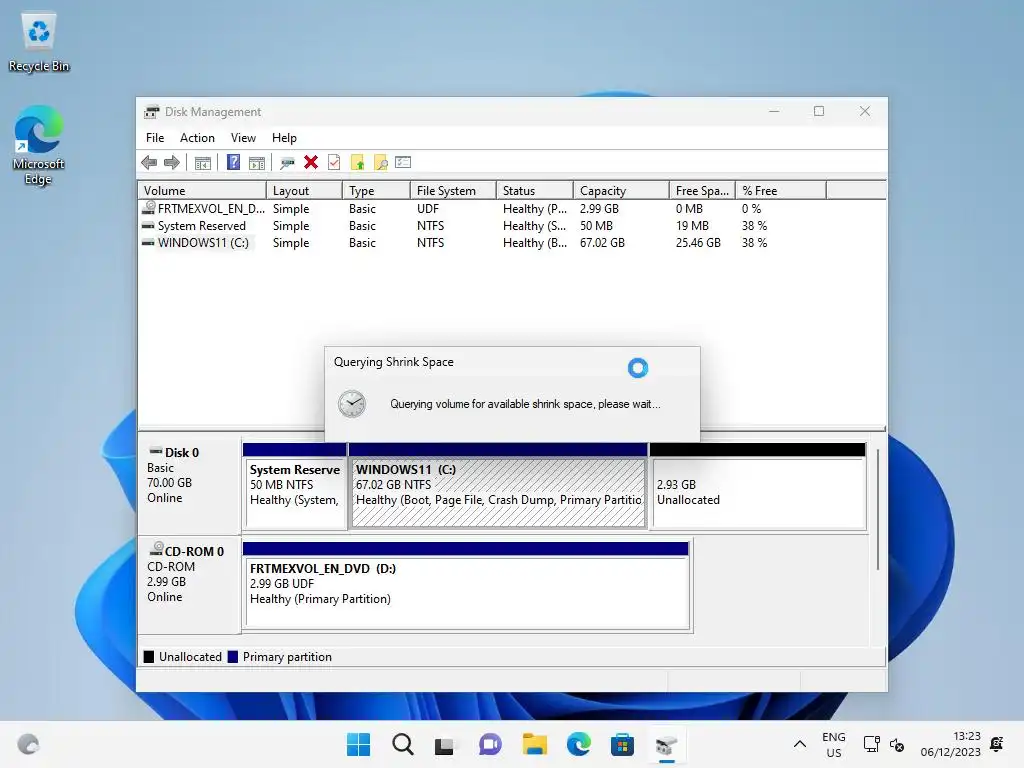Open File Explorer from the taskbar
1024x768 pixels.
[x=534, y=744]
